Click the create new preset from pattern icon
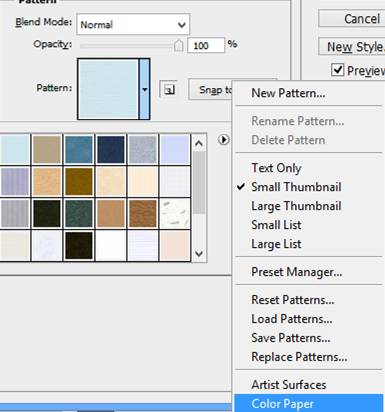 point(169,89)
